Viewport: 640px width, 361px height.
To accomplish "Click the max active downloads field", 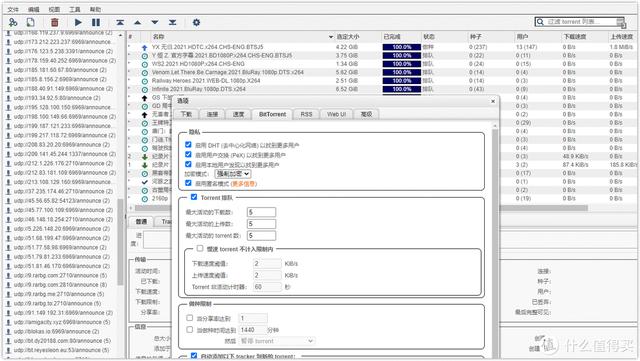I will (261, 212).
